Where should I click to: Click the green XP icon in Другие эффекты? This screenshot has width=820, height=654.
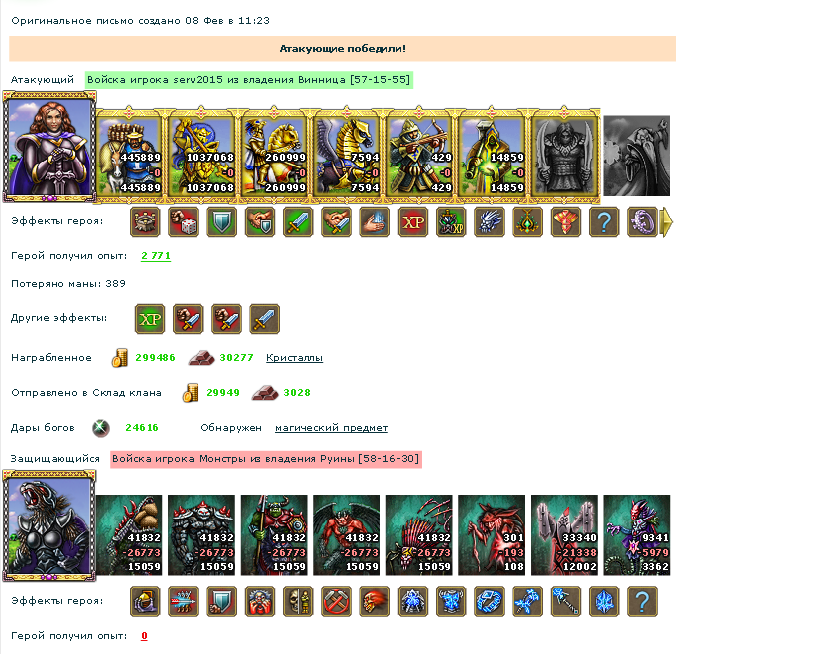[x=150, y=319]
